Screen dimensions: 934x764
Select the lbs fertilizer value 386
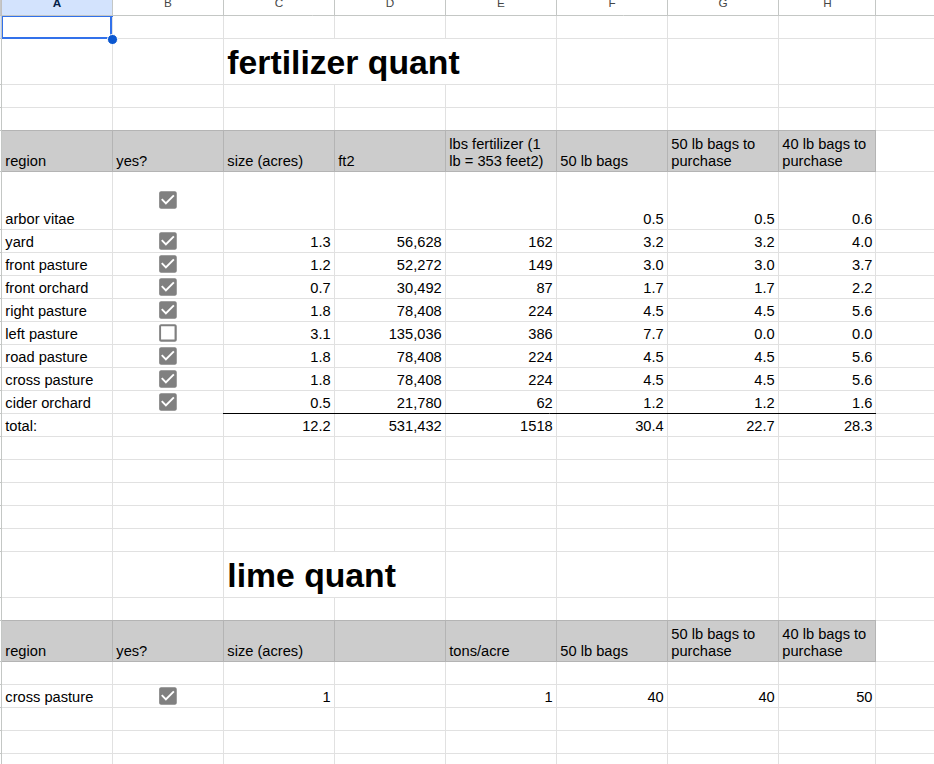coord(501,334)
